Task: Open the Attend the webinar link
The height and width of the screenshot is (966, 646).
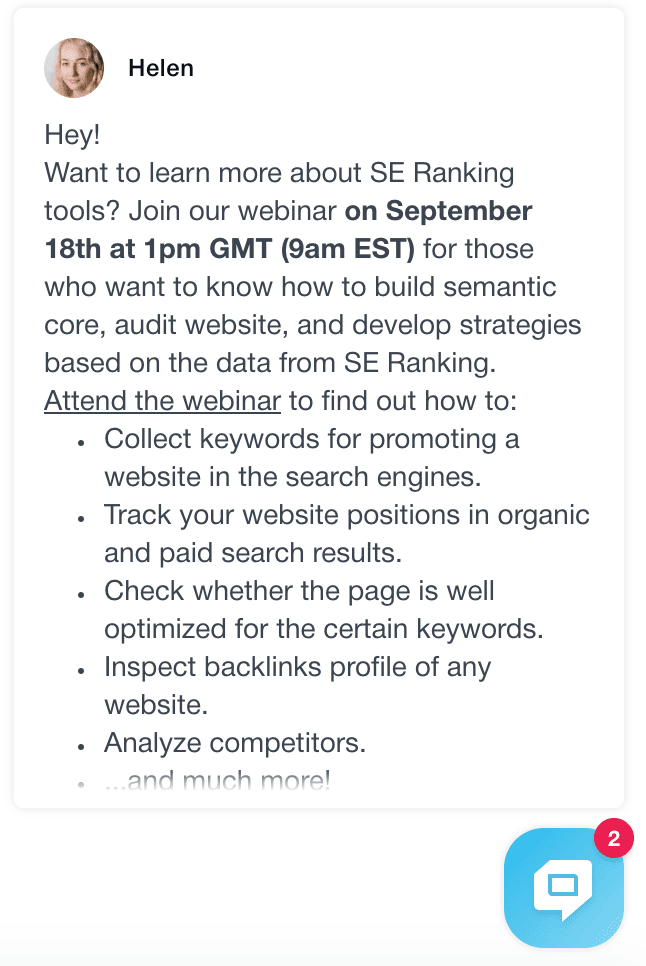Action: pyautogui.click(x=163, y=400)
